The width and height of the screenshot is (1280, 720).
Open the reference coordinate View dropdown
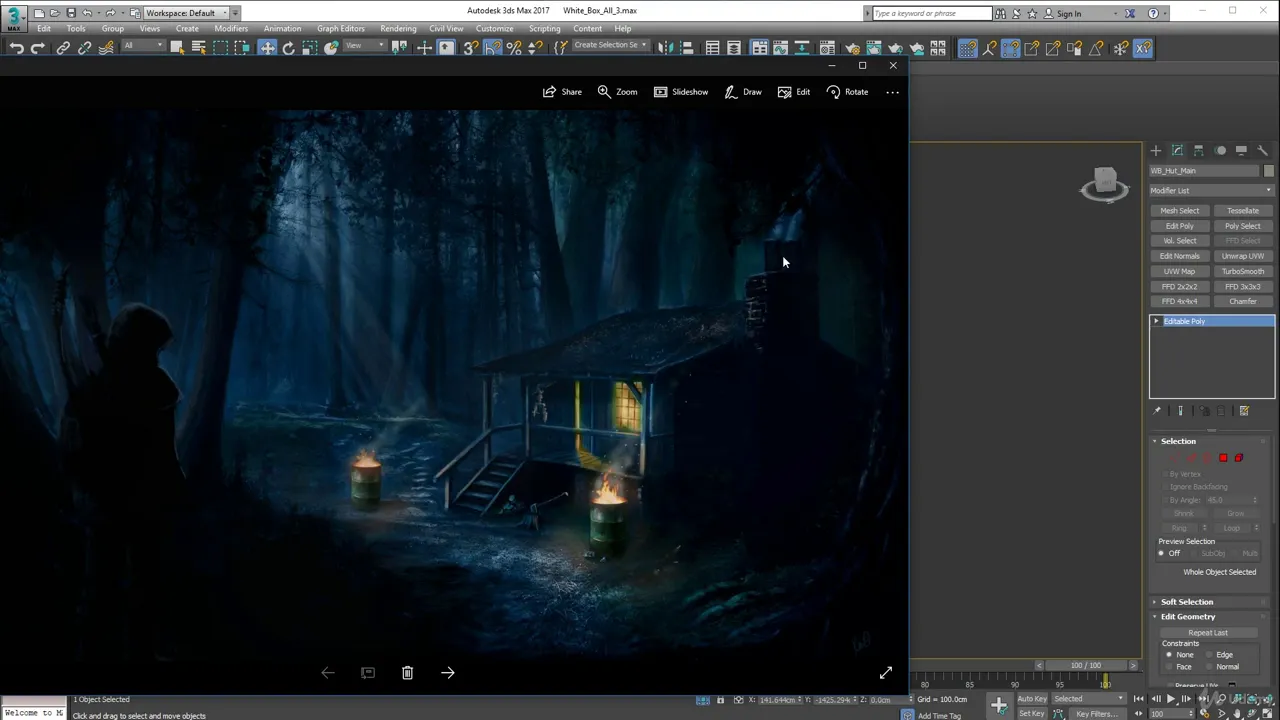coord(364,46)
